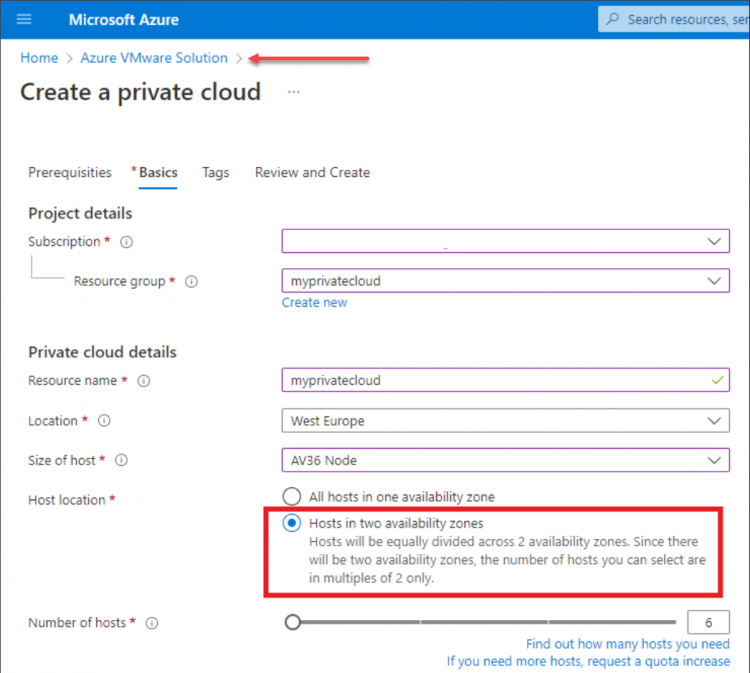Click the Create a private cloud title

(x=141, y=92)
